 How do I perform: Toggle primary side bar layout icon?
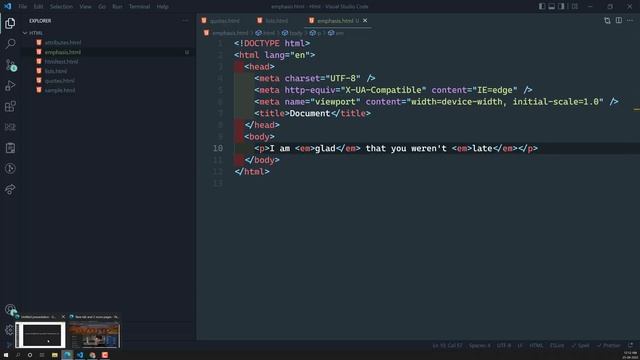pyautogui.click(x=542, y=7)
